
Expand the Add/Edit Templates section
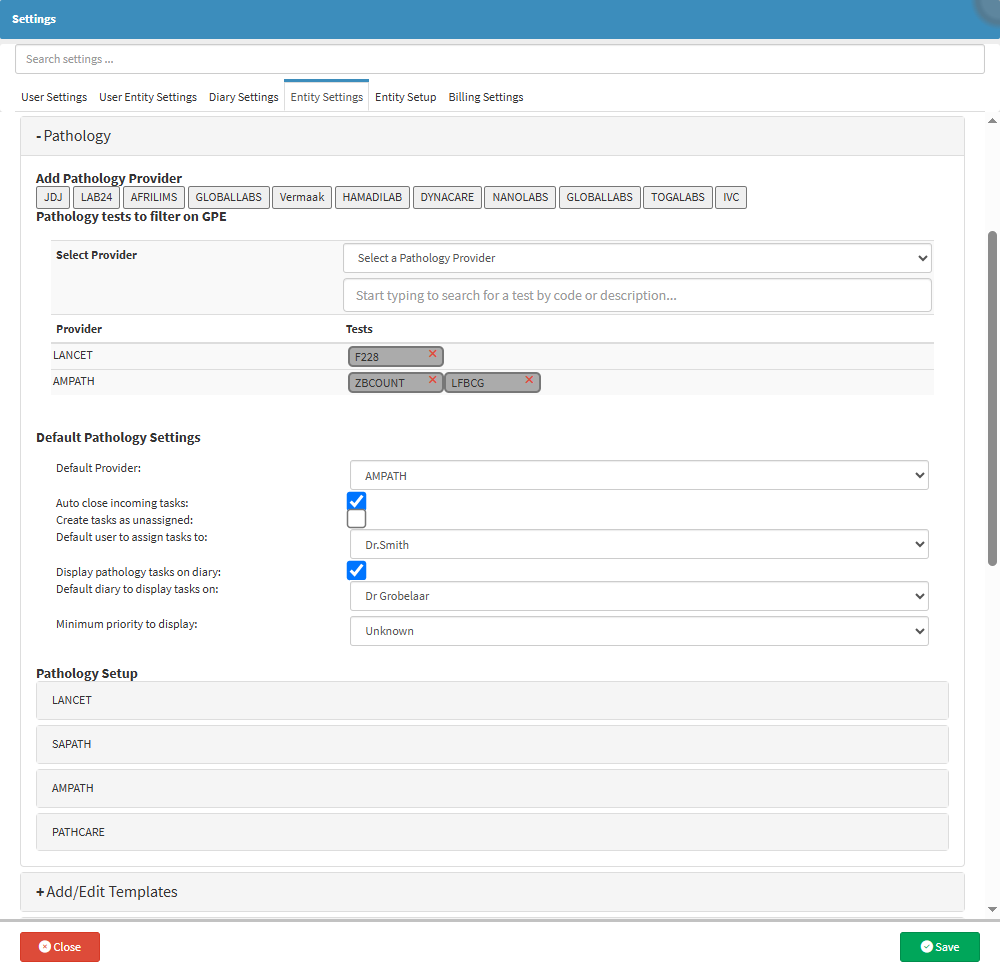107,892
